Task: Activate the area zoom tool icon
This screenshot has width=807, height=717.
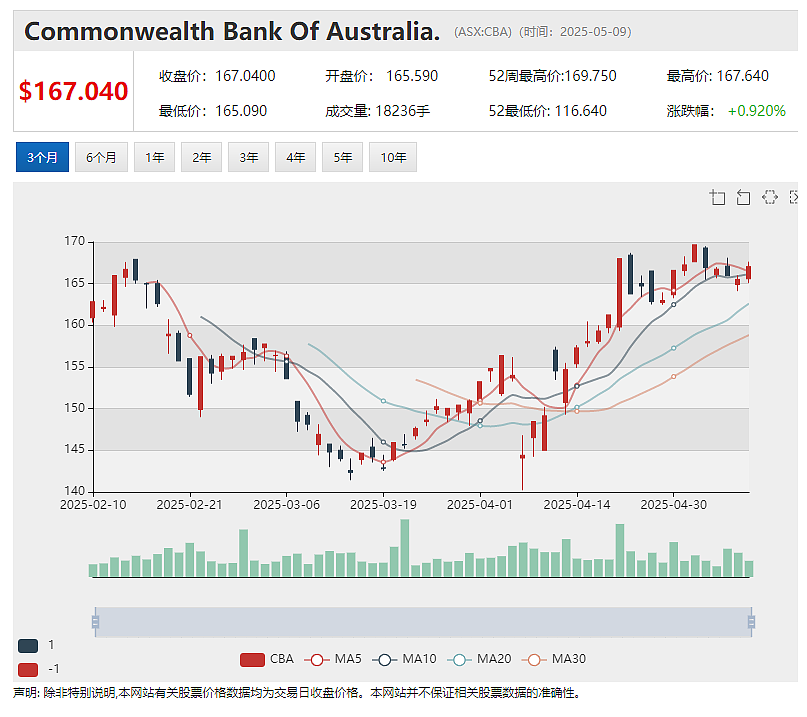Action: 717,197
